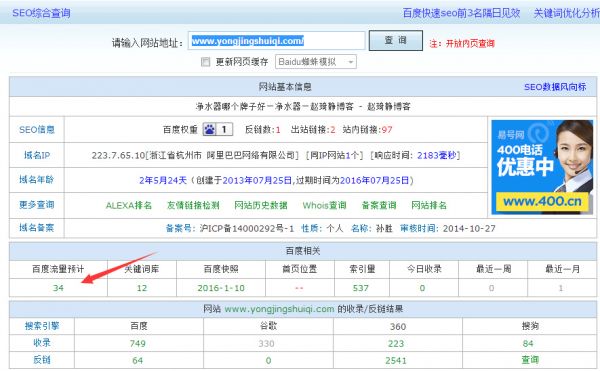600x371 pixels.
Task: Click the site title 净水器哪个牌子好 text
Action: 231,106
